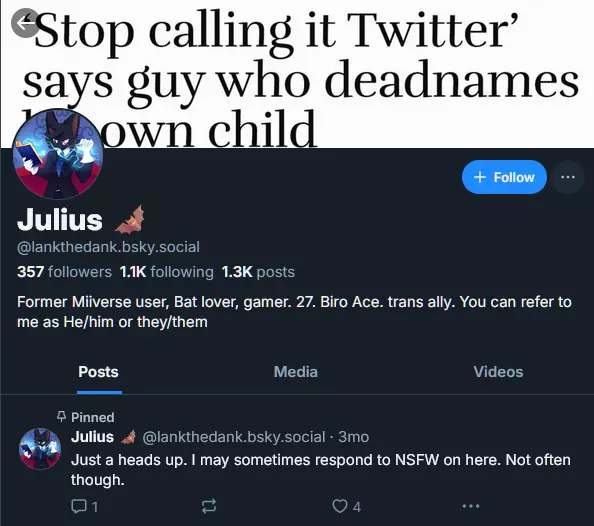
Task: Repost the pinned post
Action: point(209,506)
